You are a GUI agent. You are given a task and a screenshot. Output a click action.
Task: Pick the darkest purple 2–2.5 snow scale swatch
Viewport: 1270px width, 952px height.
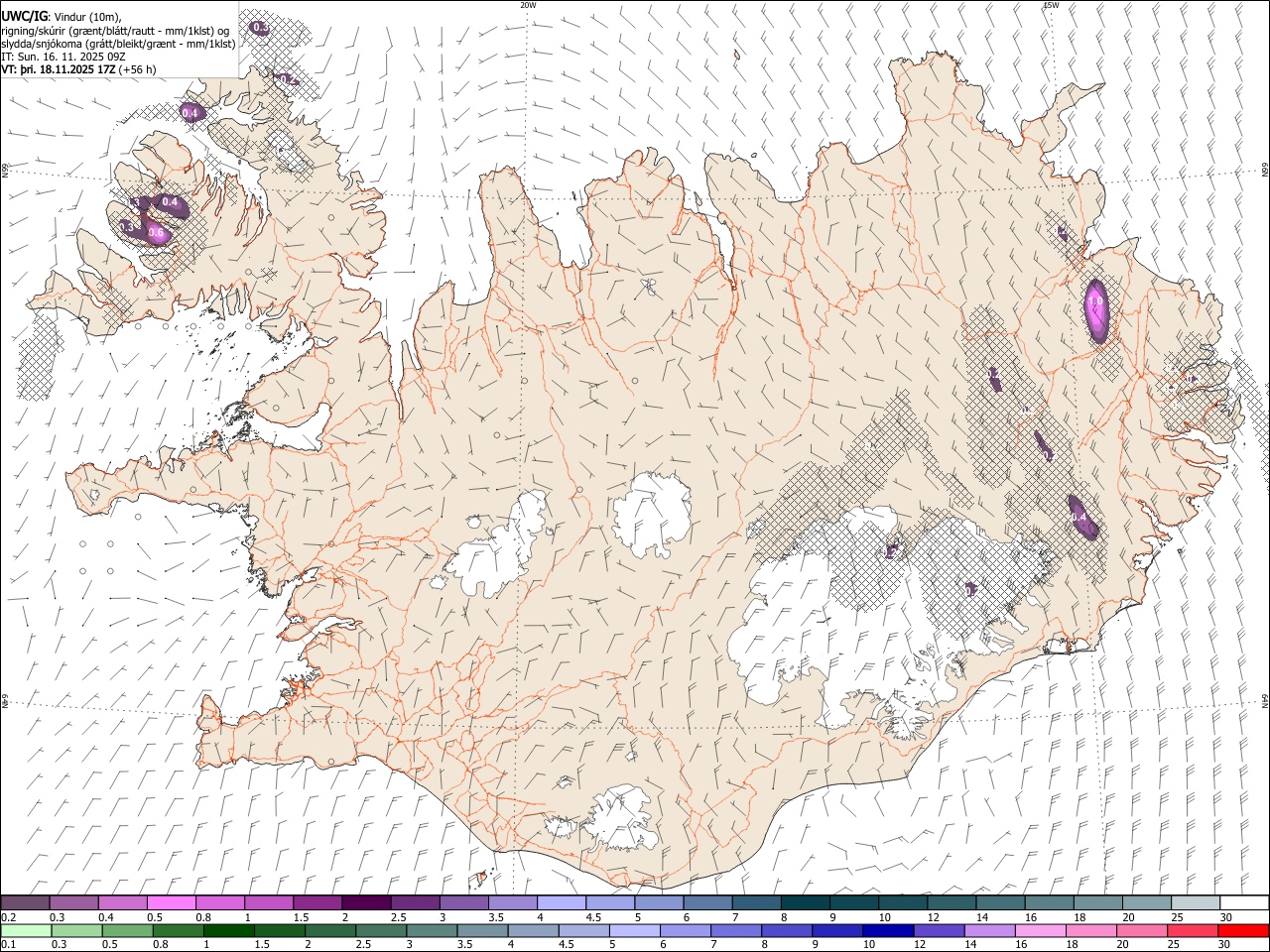coord(366,903)
